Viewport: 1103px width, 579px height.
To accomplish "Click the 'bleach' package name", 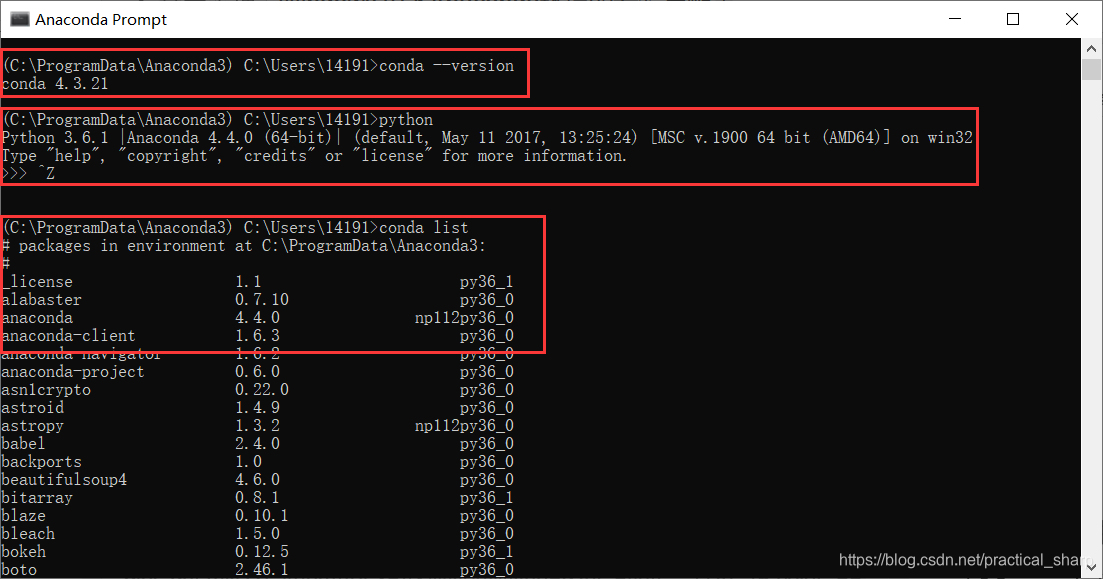I will coord(28,534).
